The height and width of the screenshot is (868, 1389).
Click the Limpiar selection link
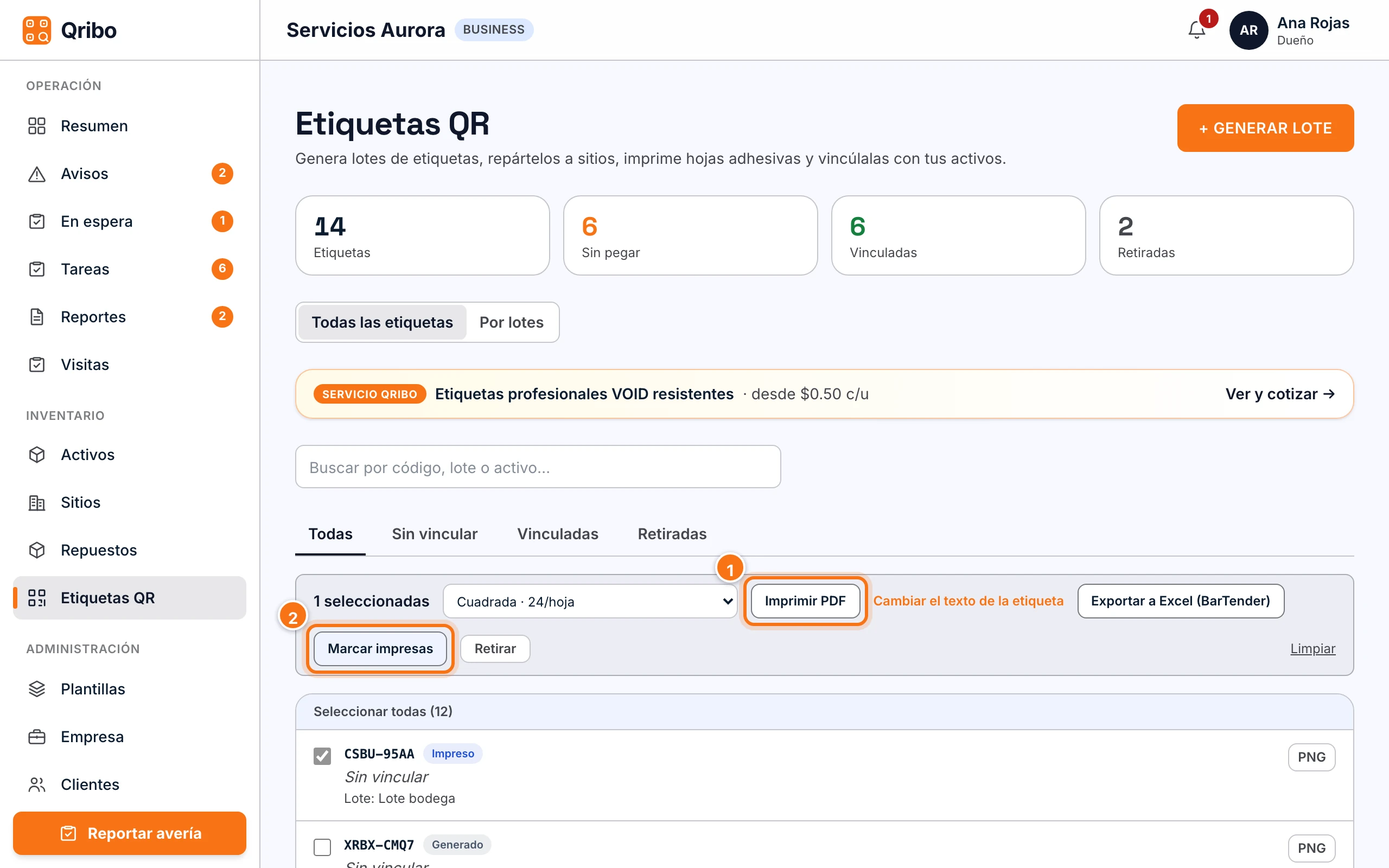[1312, 649]
